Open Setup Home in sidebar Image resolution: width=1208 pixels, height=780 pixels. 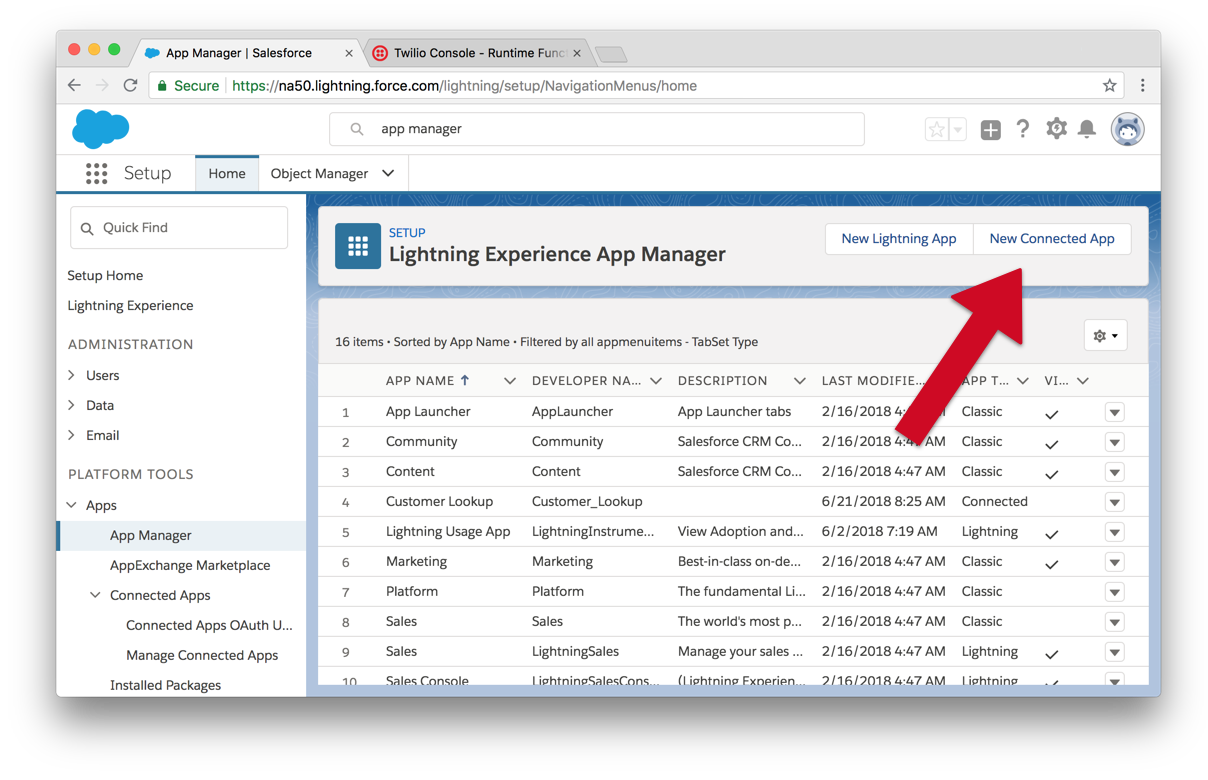click(x=105, y=276)
